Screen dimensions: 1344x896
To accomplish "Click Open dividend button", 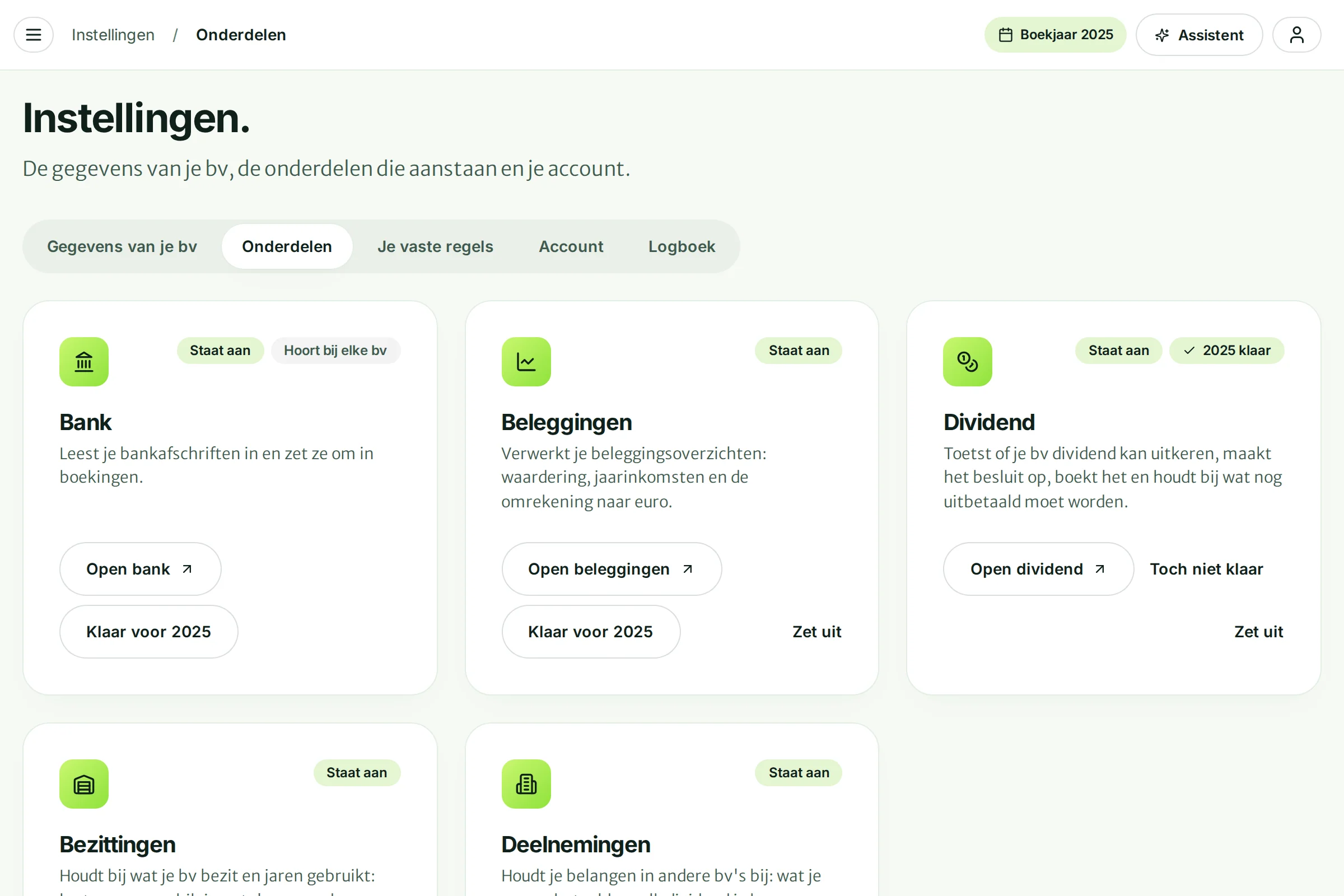I will click(x=1038, y=569).
